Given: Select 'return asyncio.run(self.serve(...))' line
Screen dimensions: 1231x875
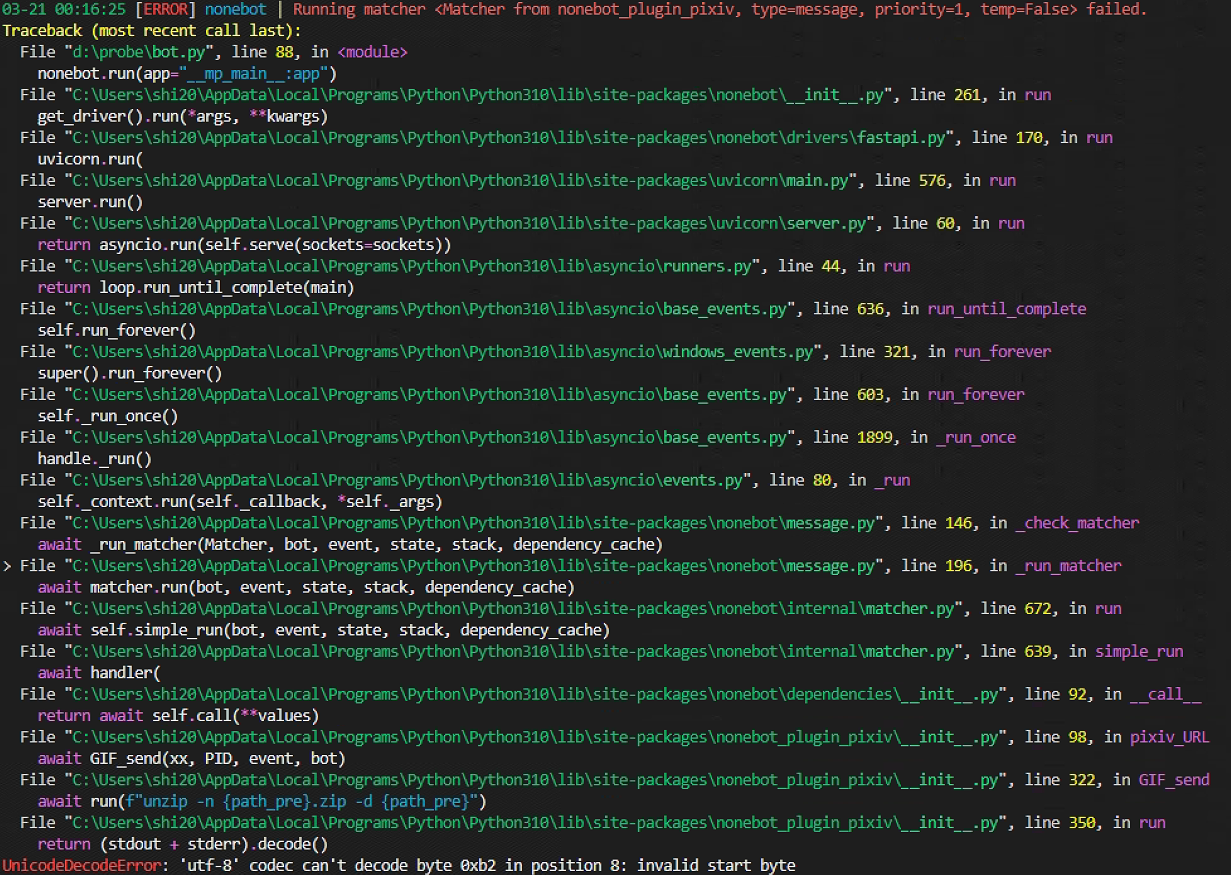Looking at the screenshot, I should (244, 245).
